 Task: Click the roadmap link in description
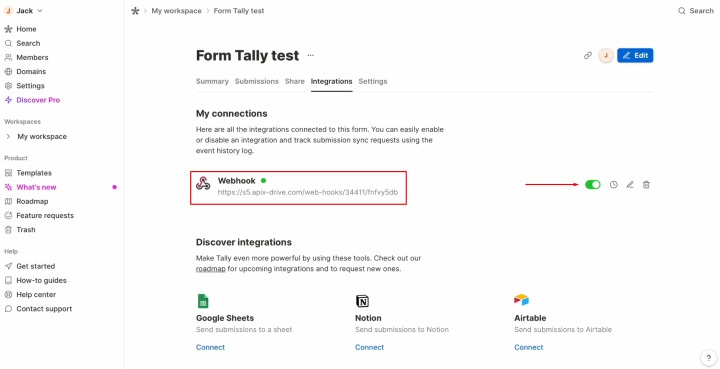pyautogui.click(x=211, y=269)
